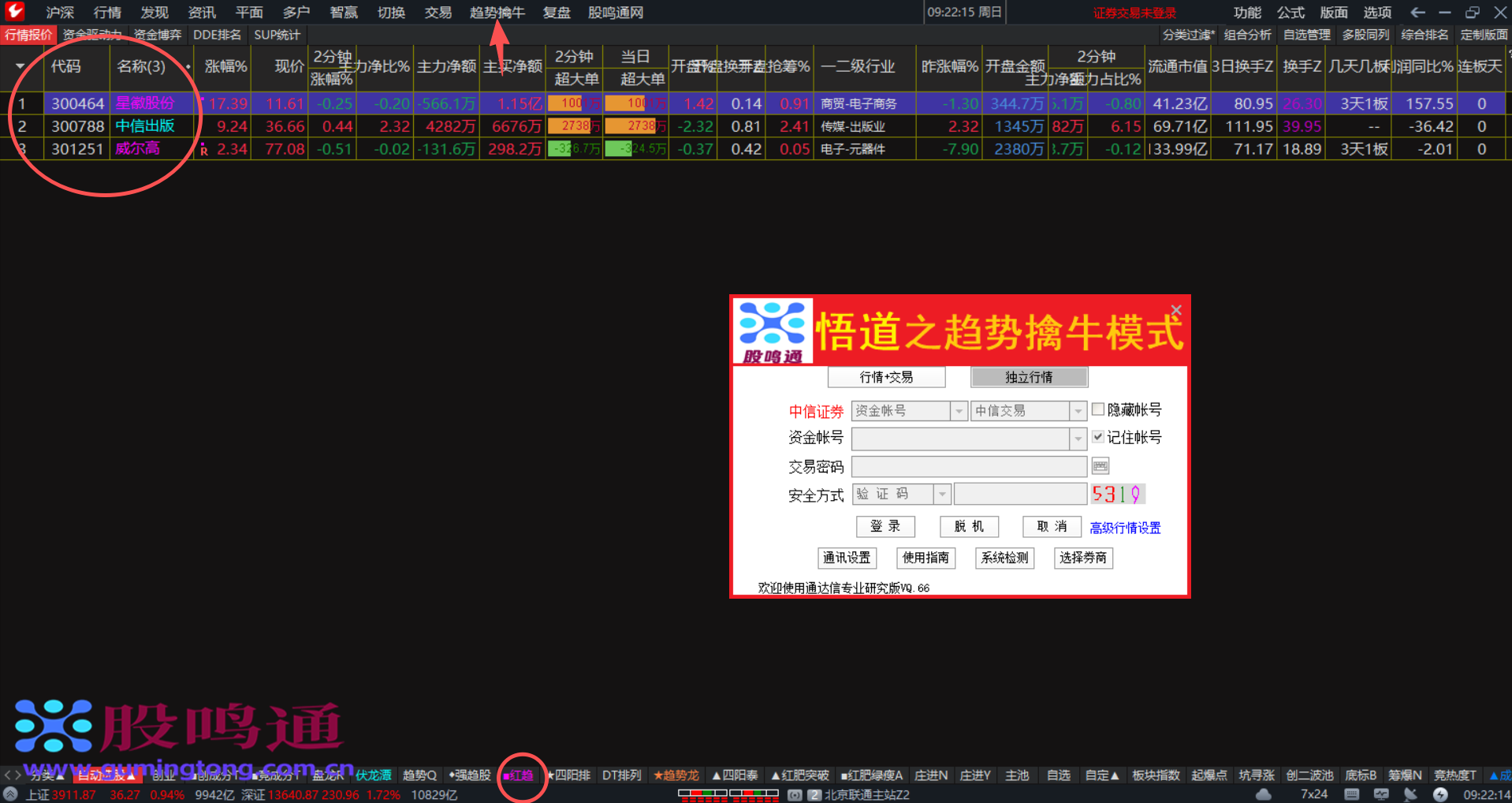Expand the 资金帐号 account number combo box
The image size is (1512, 803).
[1078, 439]
